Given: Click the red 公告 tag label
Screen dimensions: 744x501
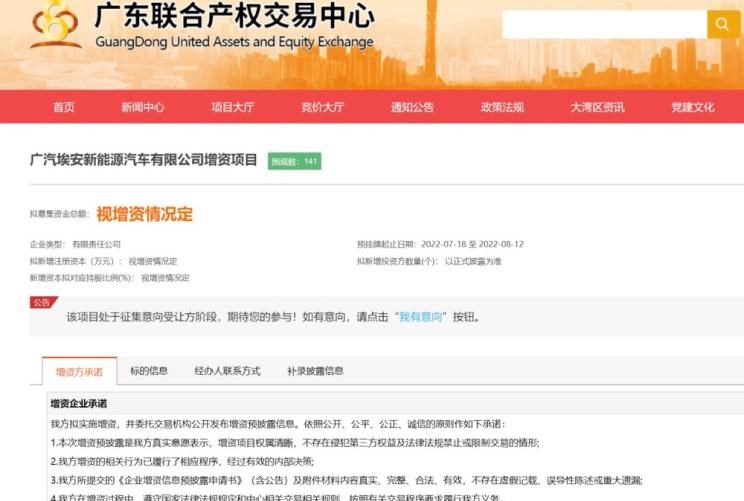Looking at the screenshot, I should 43,302.
